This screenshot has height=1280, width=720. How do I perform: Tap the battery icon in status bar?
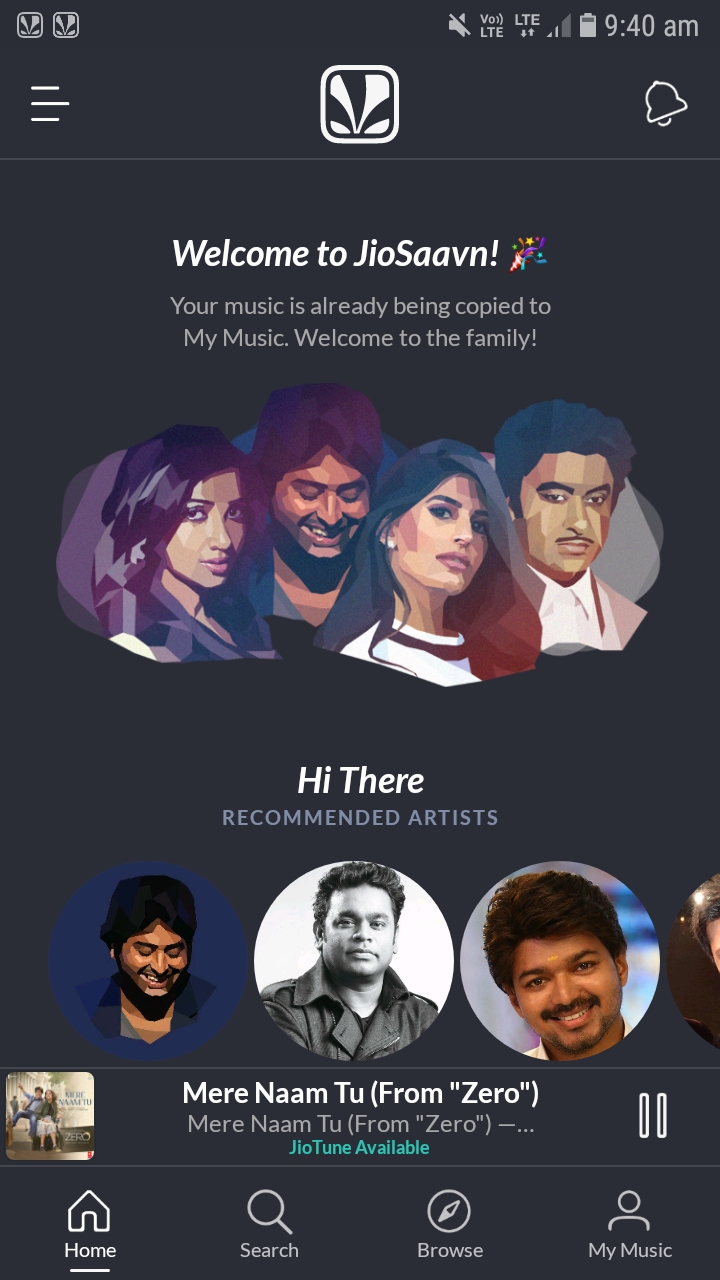pyautogui.click(x=588, y=25)
